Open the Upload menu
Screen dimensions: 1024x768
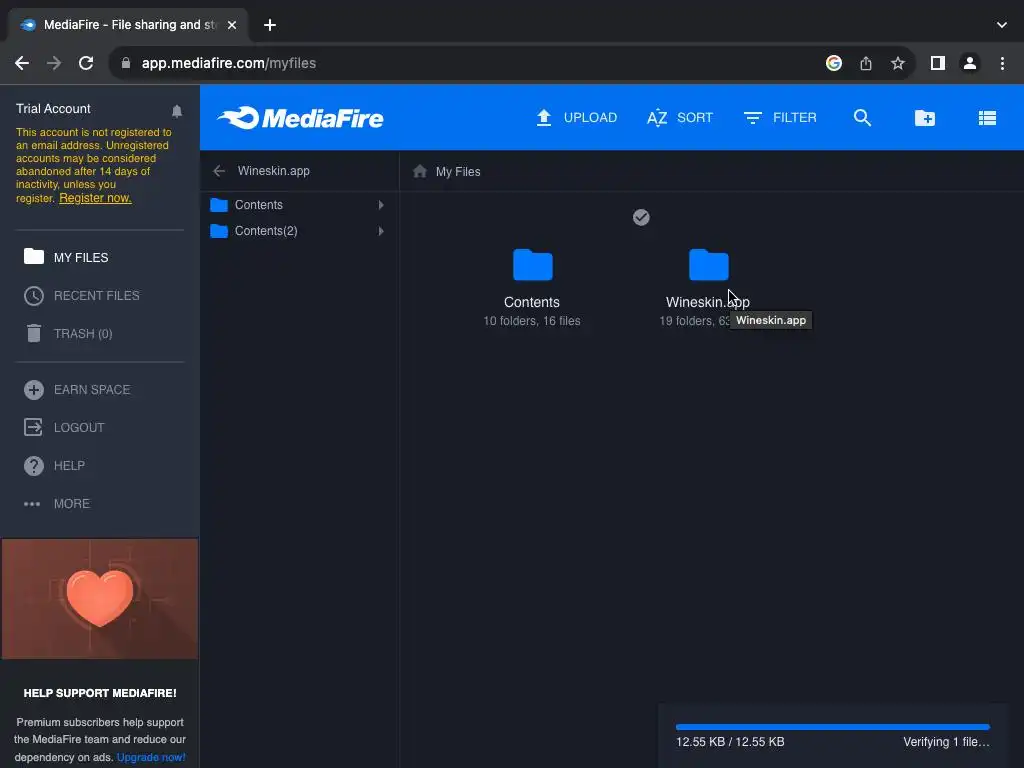[x=576, y=118]
